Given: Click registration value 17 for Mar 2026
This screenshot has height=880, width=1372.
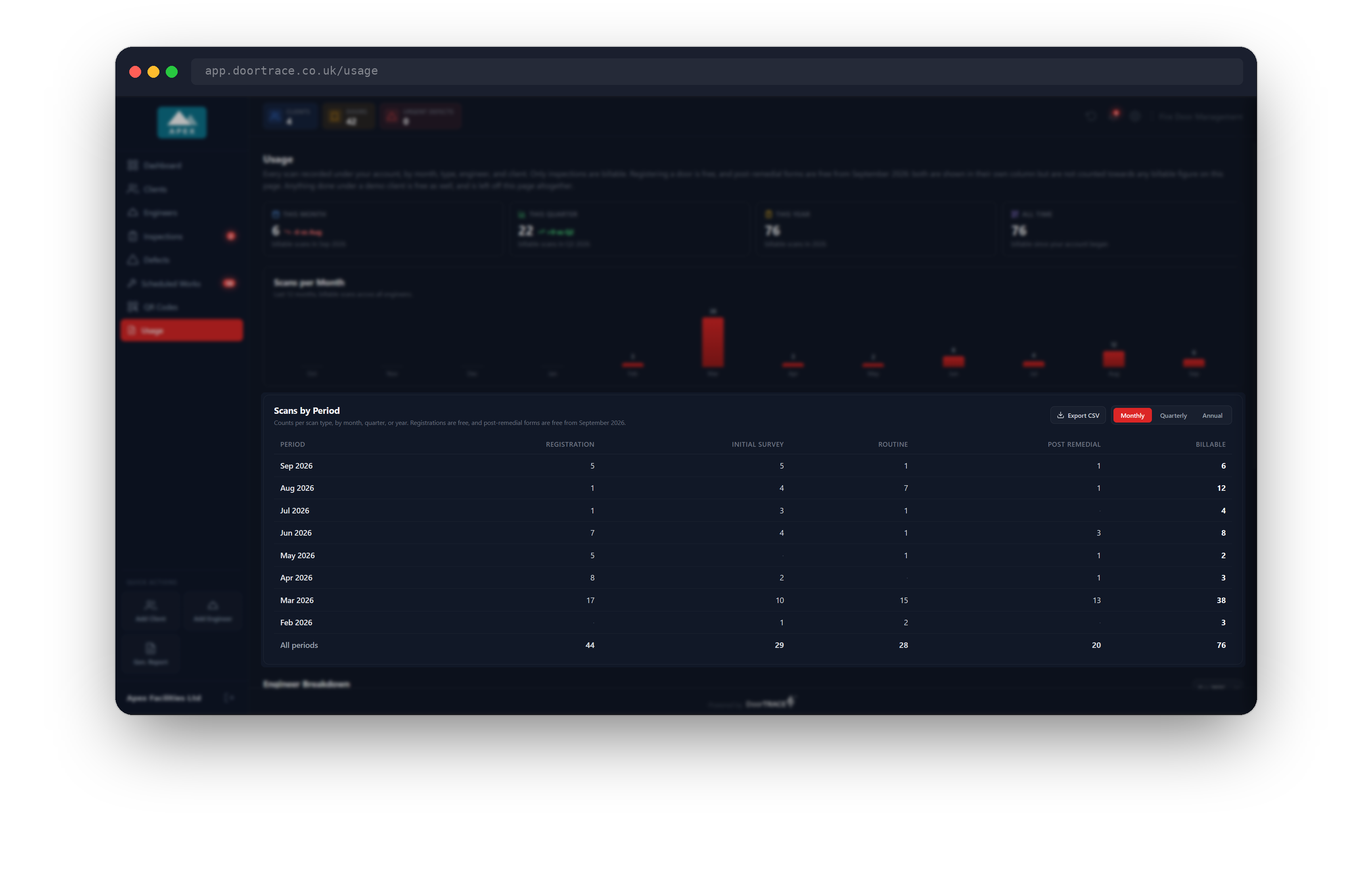Looking at the screenshot, I should [x=590, y=600].
